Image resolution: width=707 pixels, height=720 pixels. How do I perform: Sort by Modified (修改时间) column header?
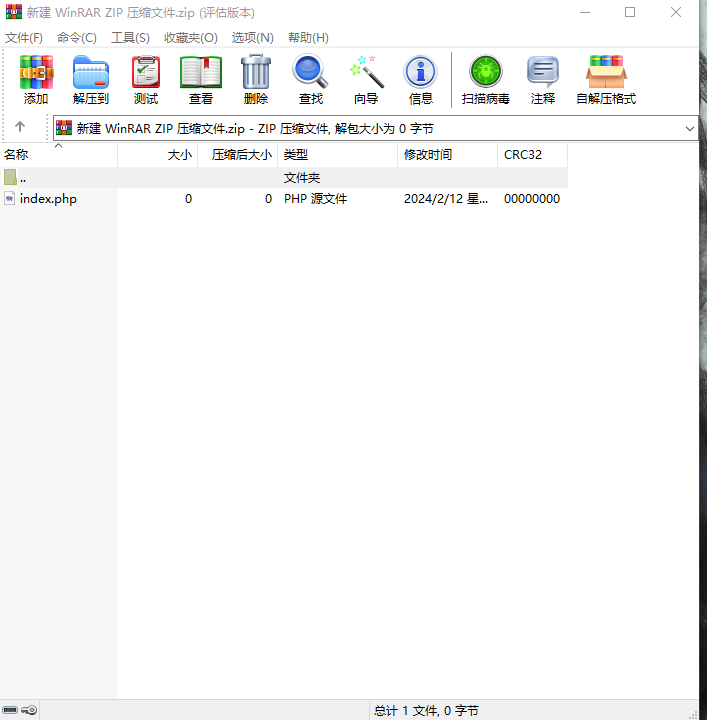[448, 155]
